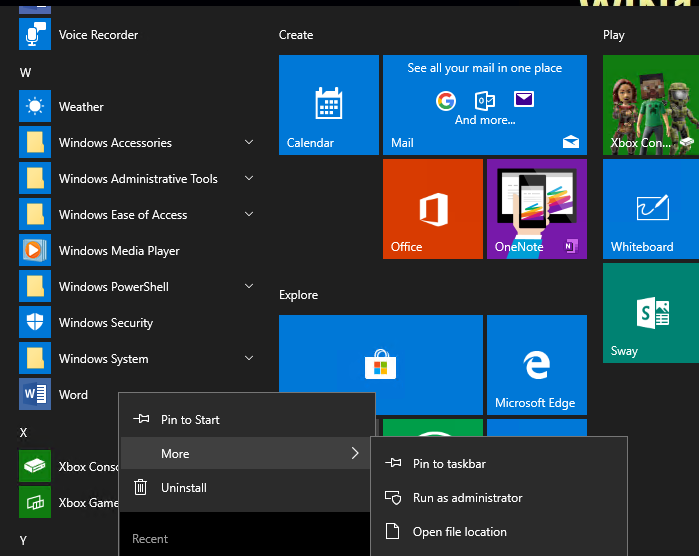
Task: Open the Whiteboard tile
Action: point(651,209)
